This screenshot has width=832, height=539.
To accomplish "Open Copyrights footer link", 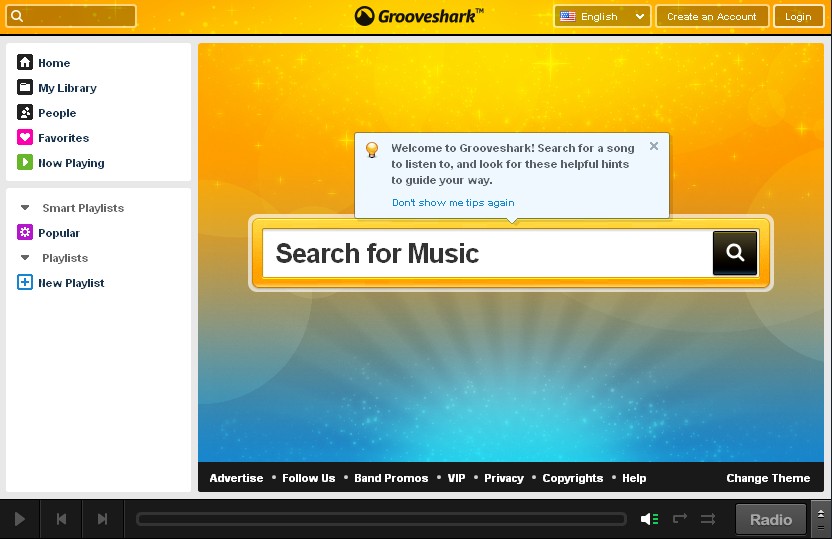I will (x=573, y=478).
